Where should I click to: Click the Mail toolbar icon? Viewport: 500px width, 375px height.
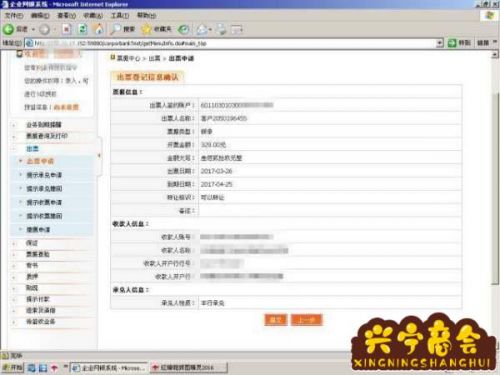click(x=202, y=30)
